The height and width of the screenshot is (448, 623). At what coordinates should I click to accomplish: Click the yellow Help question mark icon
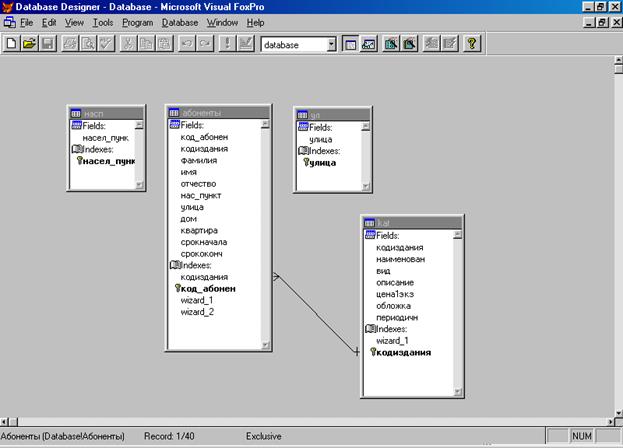click(471, 44)
